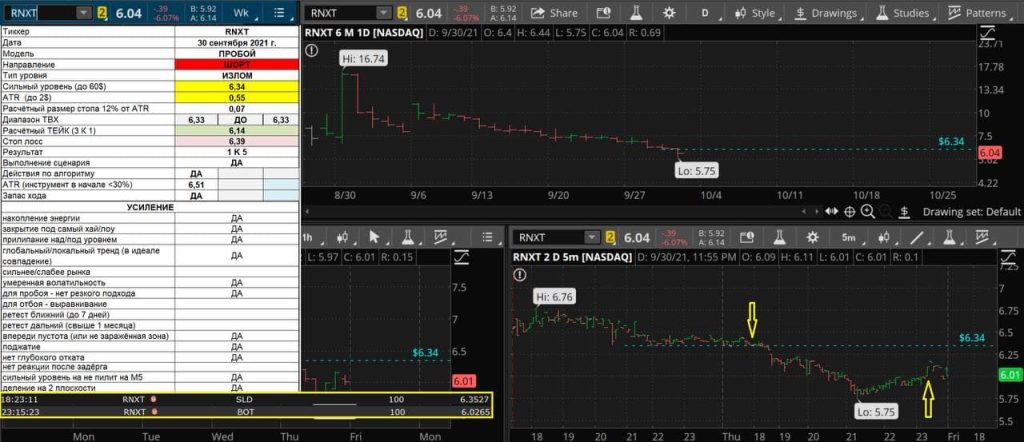Open the Patterns menu
Viewport: 1024px width, 442px height.
978,12
